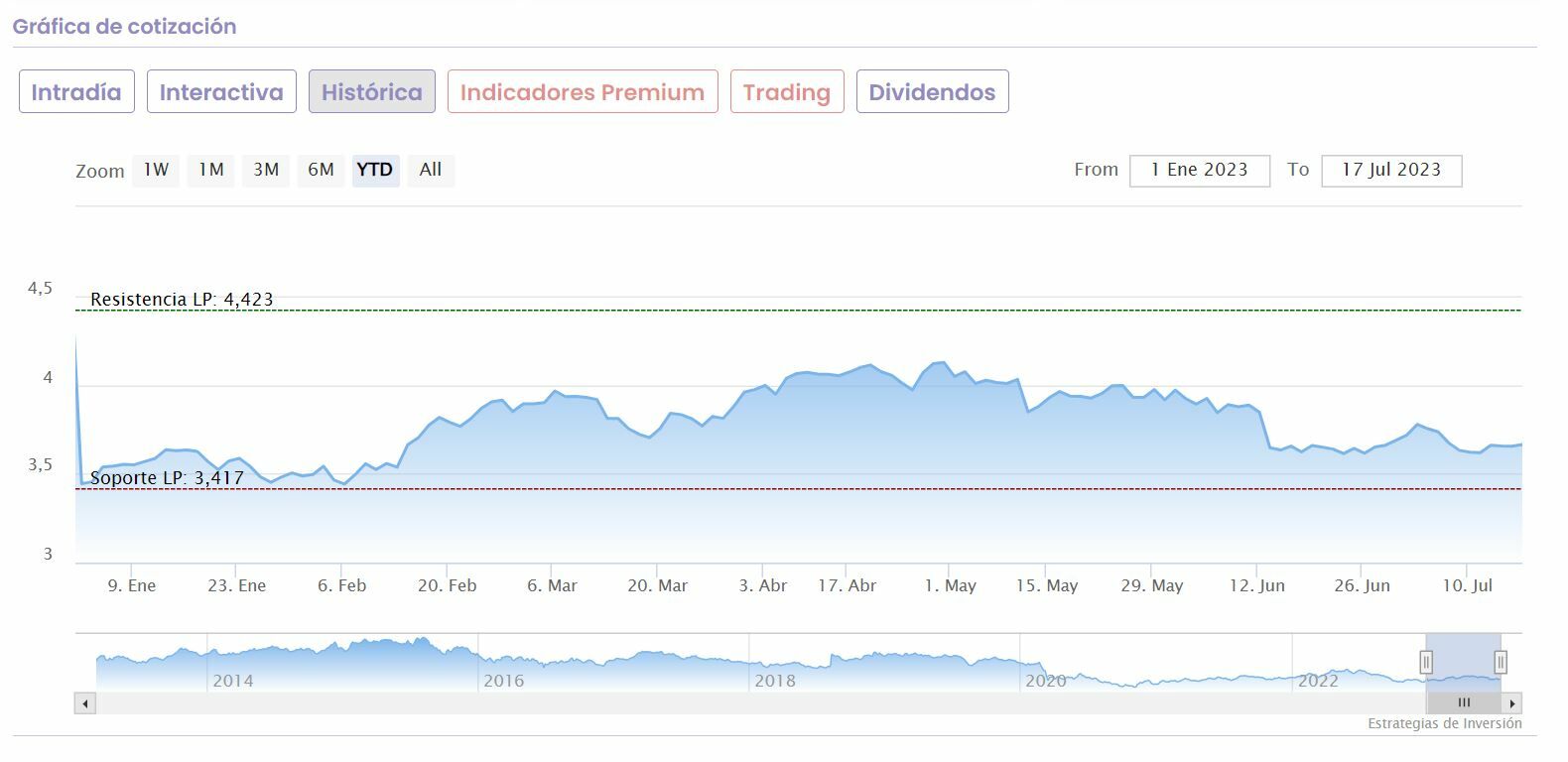This screenshot has height=762, width=1568.
Task: Set zoom range to 1M
Action: [x=210, y=170]
